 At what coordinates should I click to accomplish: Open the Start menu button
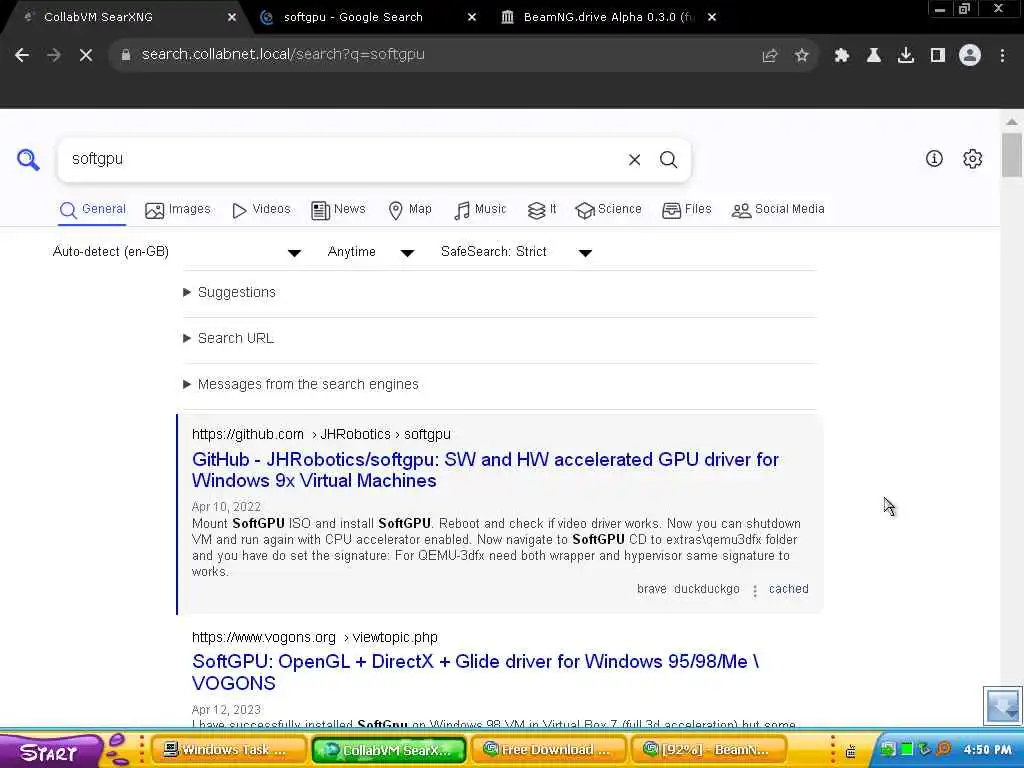click(x=49, y=752)
